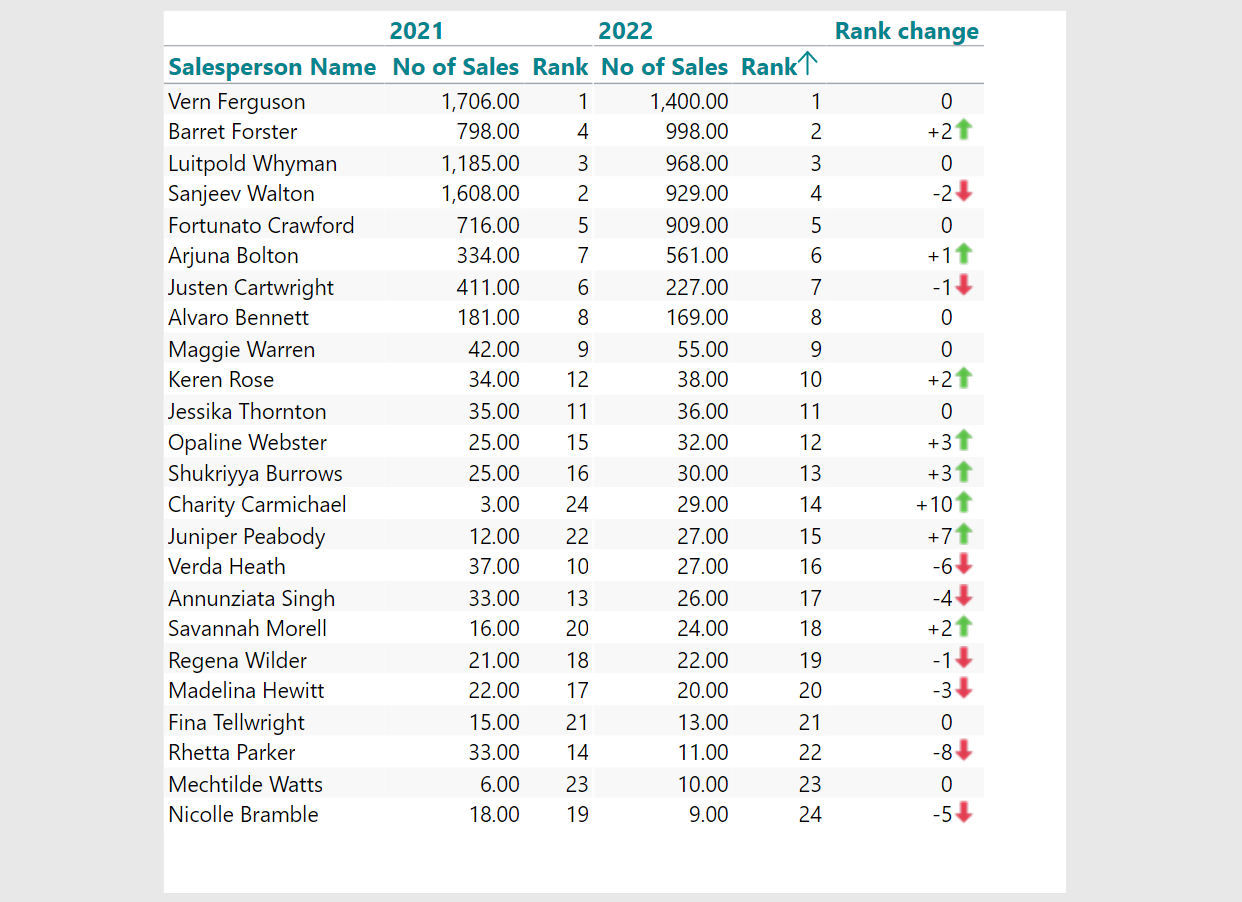Screen dimensions: 1242x902
Task: Click green up arrow in Arjuna Bolton row
Action: click(x=964, y=255)
